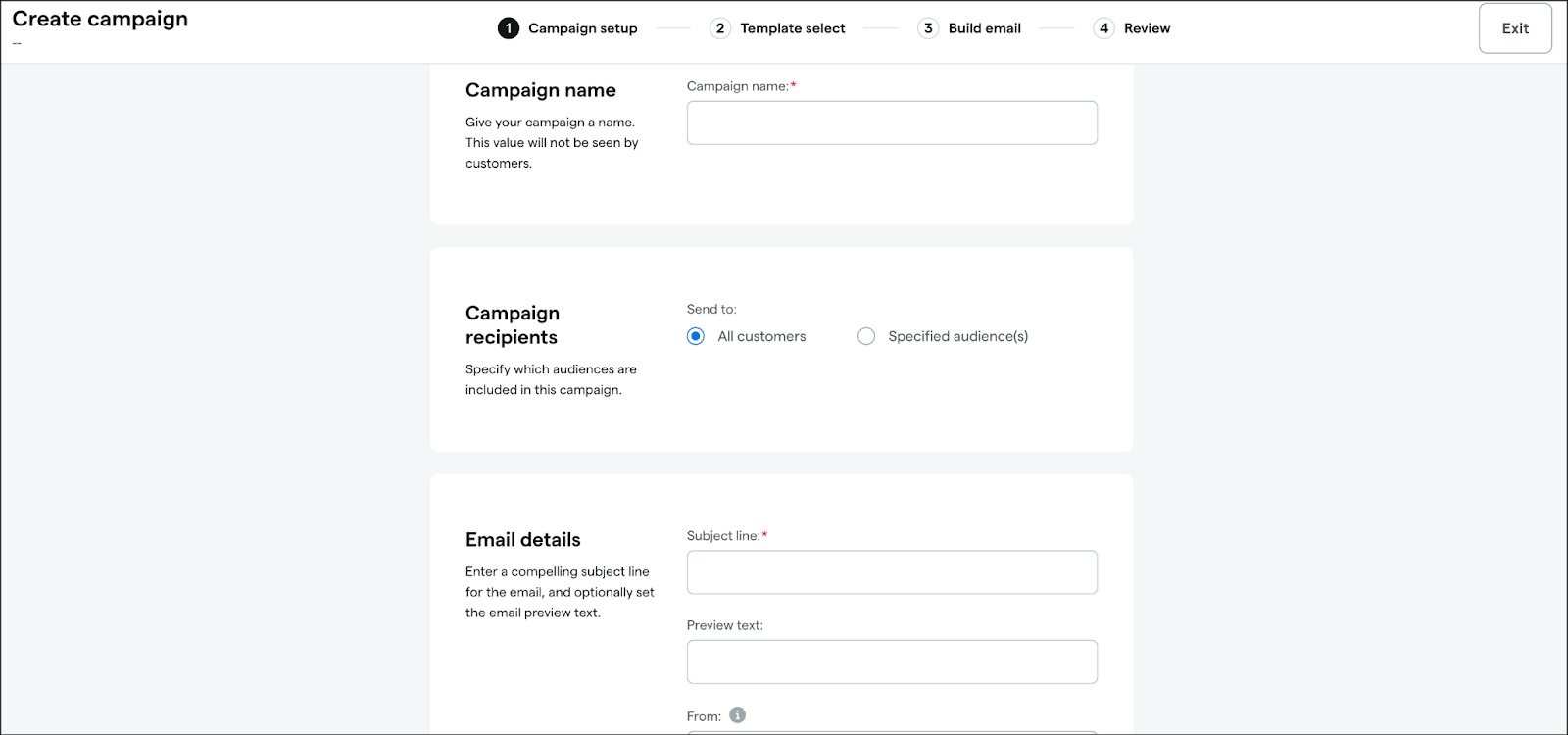Open the Build email step label
This screenshot has width=1568, height=735.
coord(985,28)
